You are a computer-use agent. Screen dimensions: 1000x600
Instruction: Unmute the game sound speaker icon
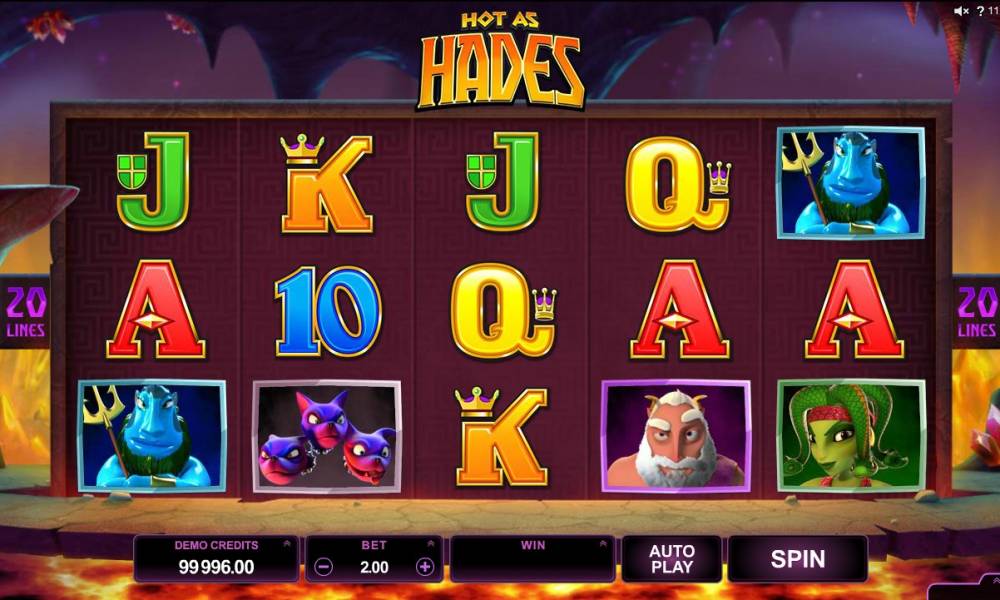tap(961, 11)
